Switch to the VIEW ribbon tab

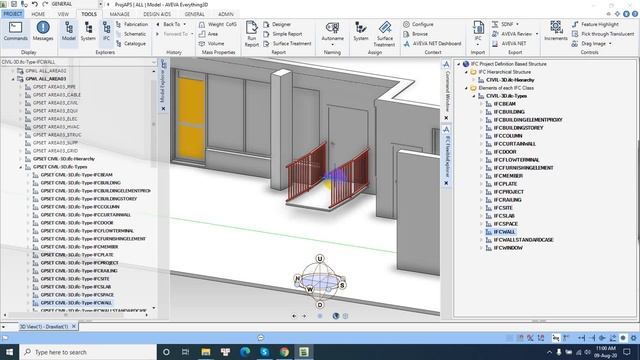[63, 14]
